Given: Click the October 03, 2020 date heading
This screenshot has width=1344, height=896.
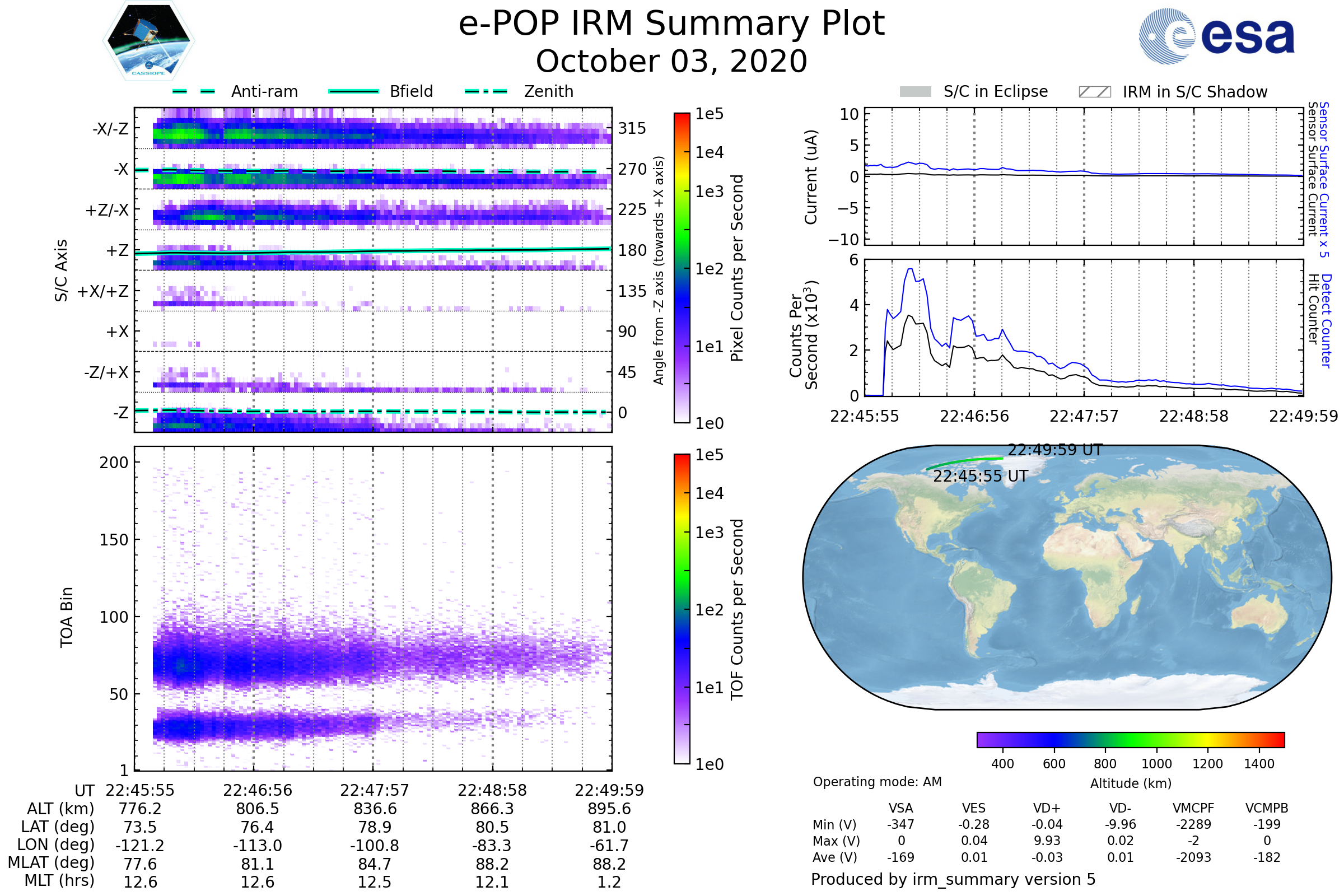Looking at the screenshot, I should (671, 62).
